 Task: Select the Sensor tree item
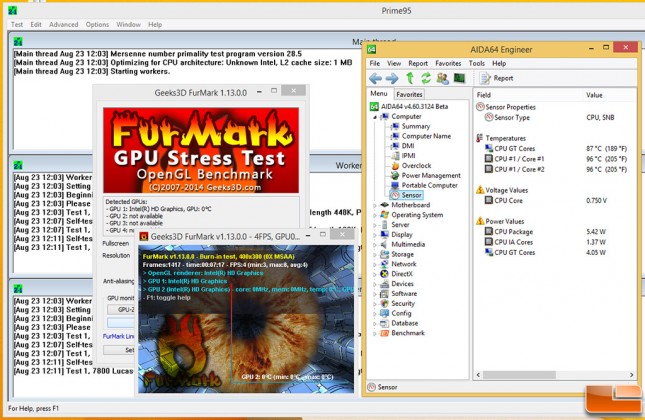point(406,195)
